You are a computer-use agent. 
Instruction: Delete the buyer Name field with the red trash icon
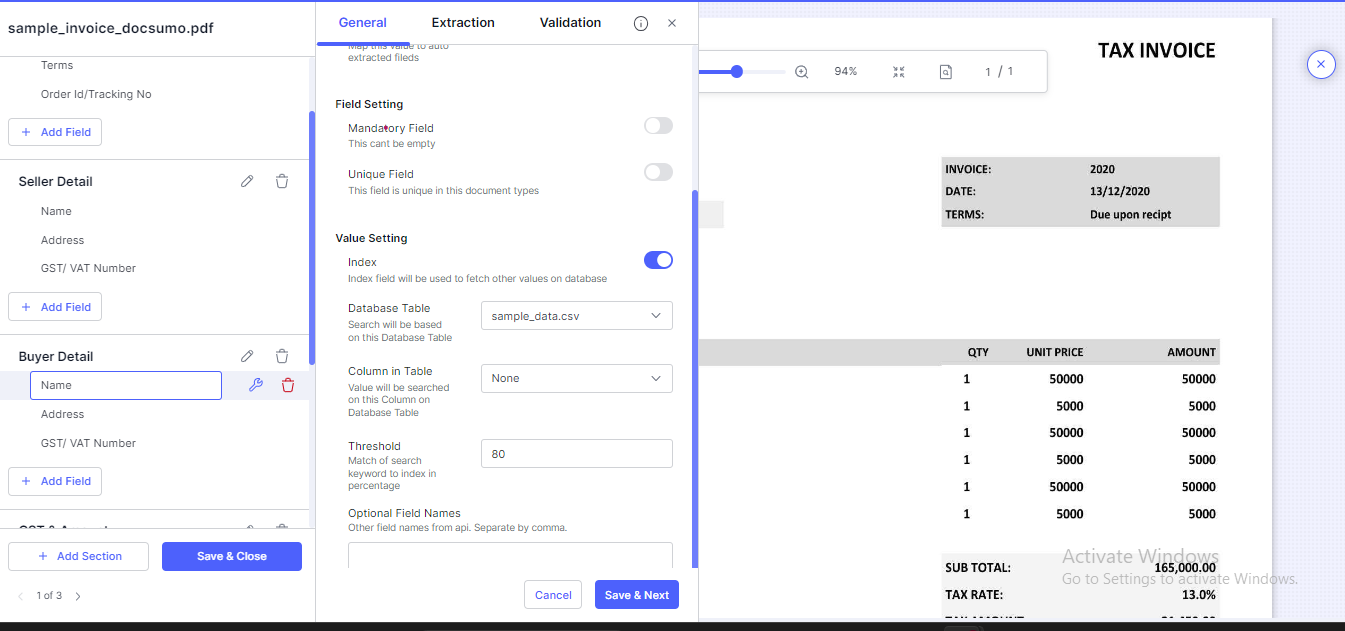point(288,385)
